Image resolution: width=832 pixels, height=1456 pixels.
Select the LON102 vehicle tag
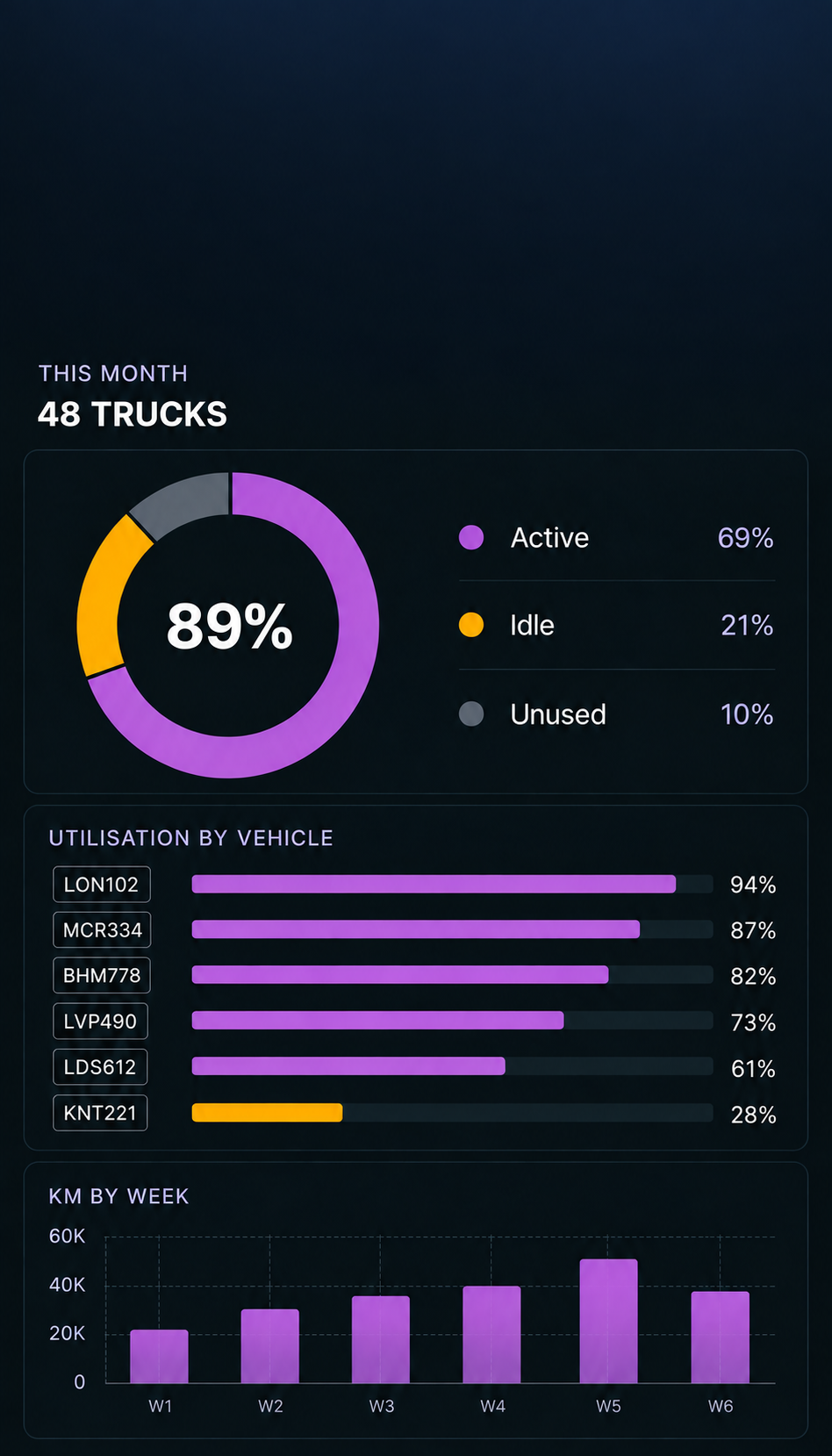pyautogui.click(x=102, y=884)
